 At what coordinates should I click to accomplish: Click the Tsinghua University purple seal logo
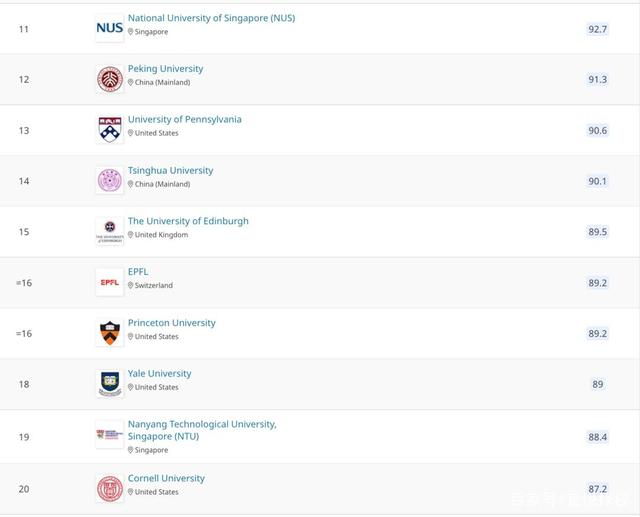[110, 180]
